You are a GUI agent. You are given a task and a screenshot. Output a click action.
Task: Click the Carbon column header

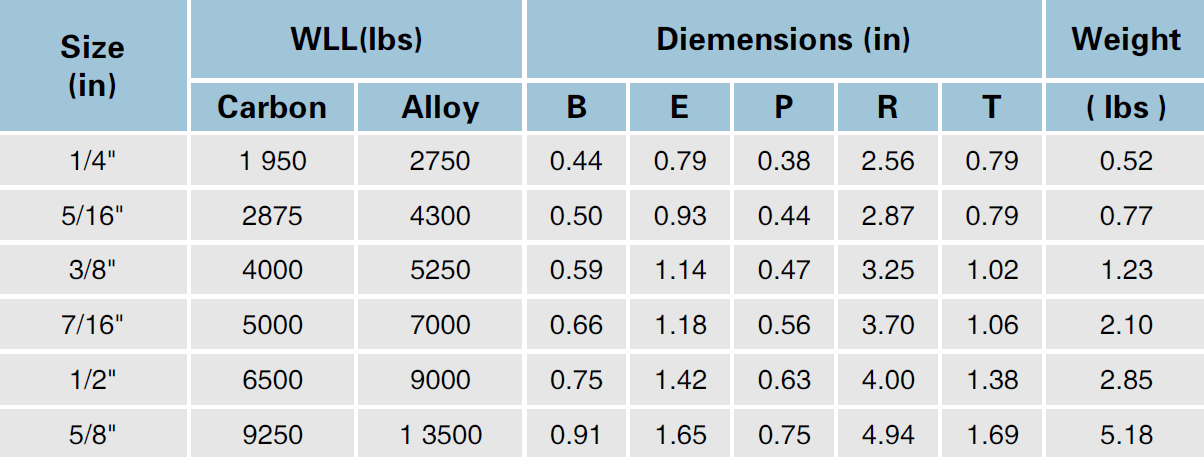point(272,107)
